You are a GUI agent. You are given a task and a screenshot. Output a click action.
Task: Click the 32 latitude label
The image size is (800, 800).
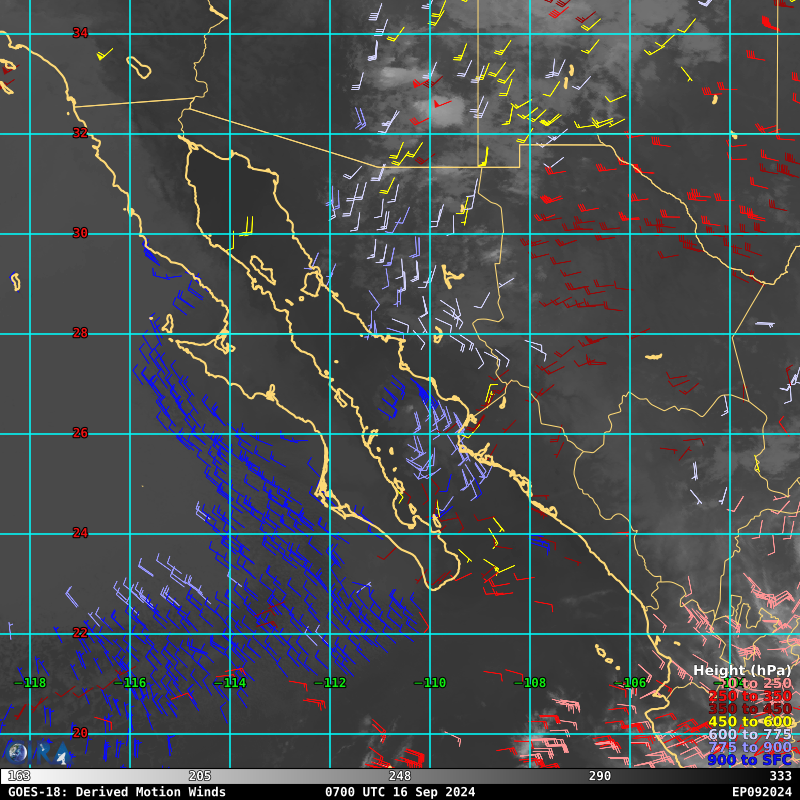(x=80, y=133)
